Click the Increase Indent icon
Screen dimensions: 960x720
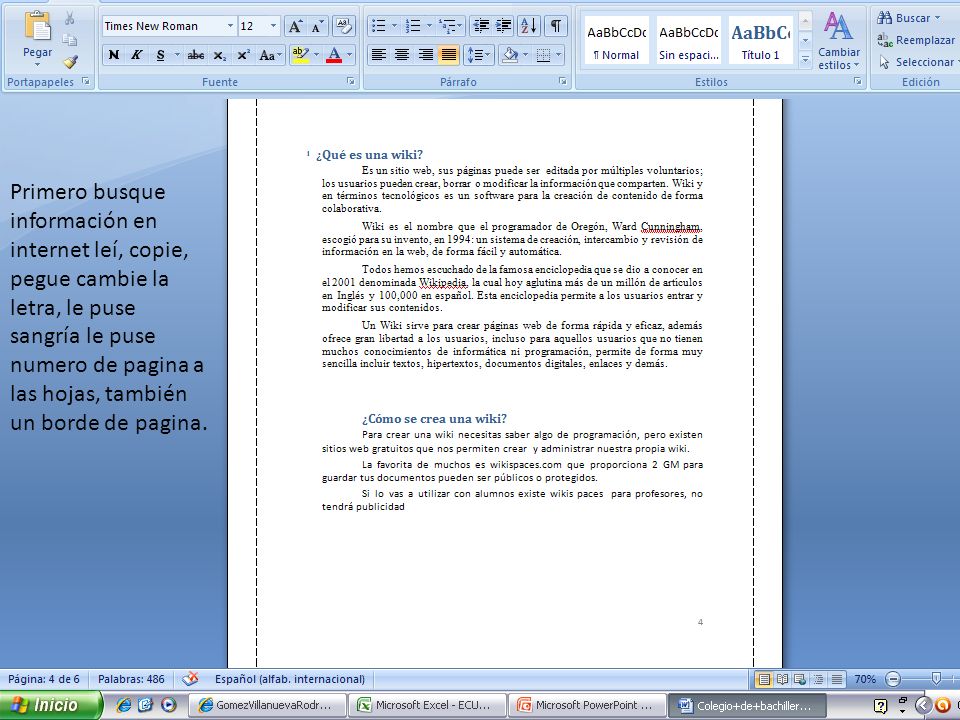click(504, 26)
